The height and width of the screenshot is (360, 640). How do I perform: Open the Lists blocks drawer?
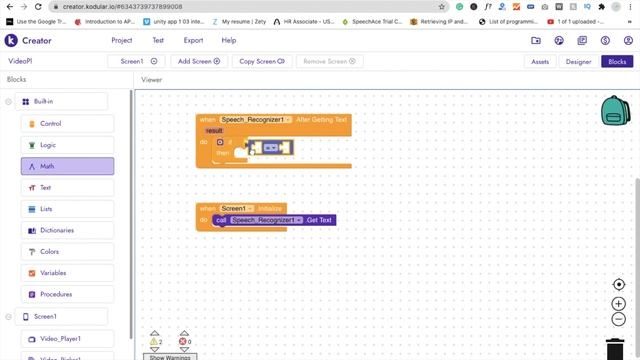pyautogui.click(x=67, y=209)
